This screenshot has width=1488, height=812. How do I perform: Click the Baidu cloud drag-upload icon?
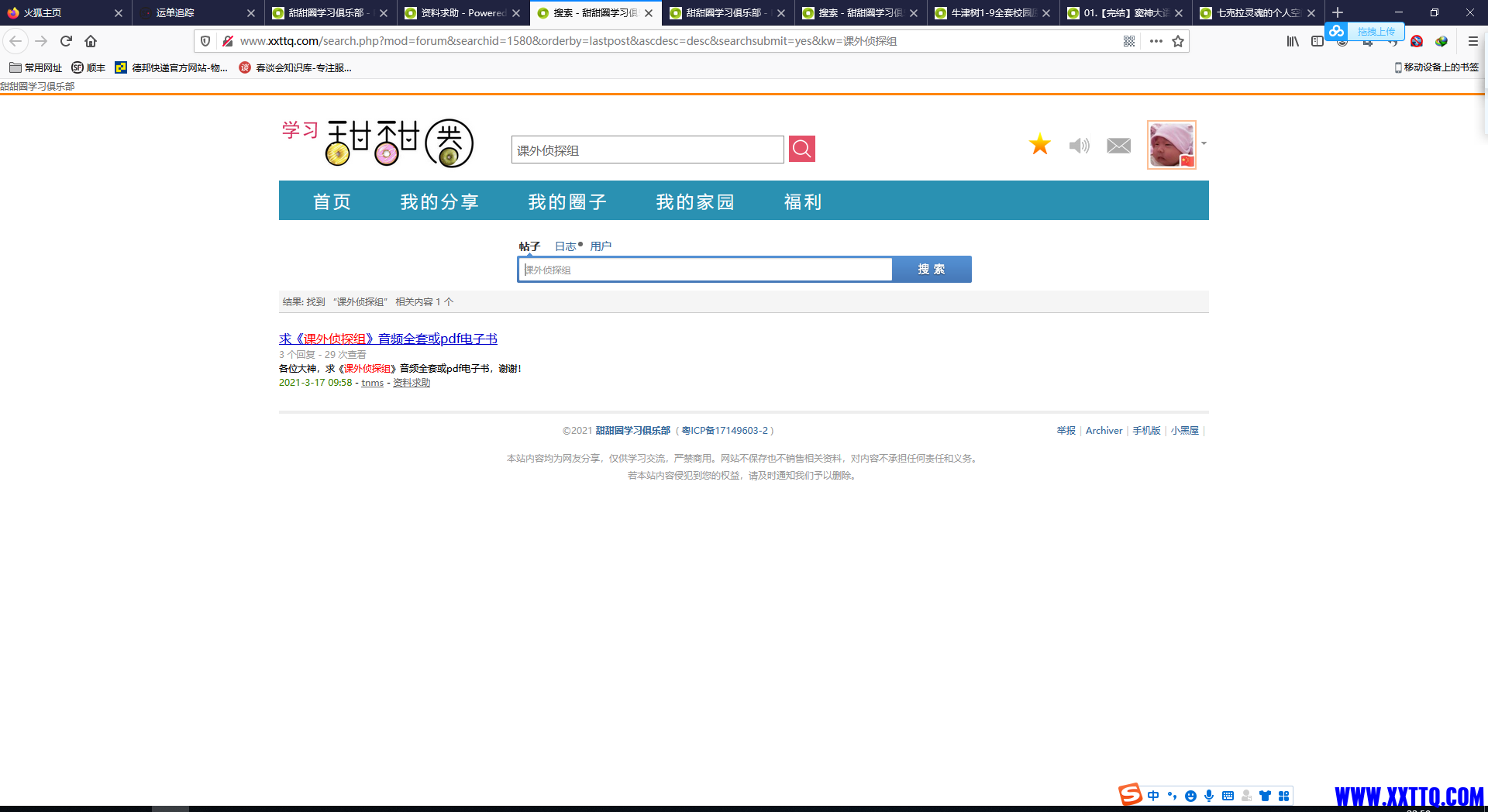(1336, 31)
